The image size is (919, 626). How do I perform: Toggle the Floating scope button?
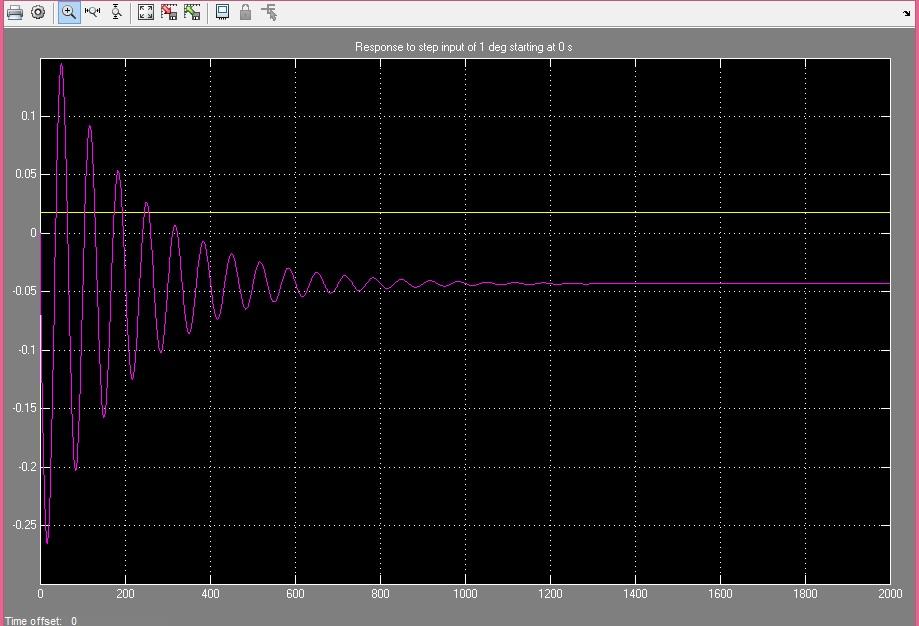click(x=222, y=13)
